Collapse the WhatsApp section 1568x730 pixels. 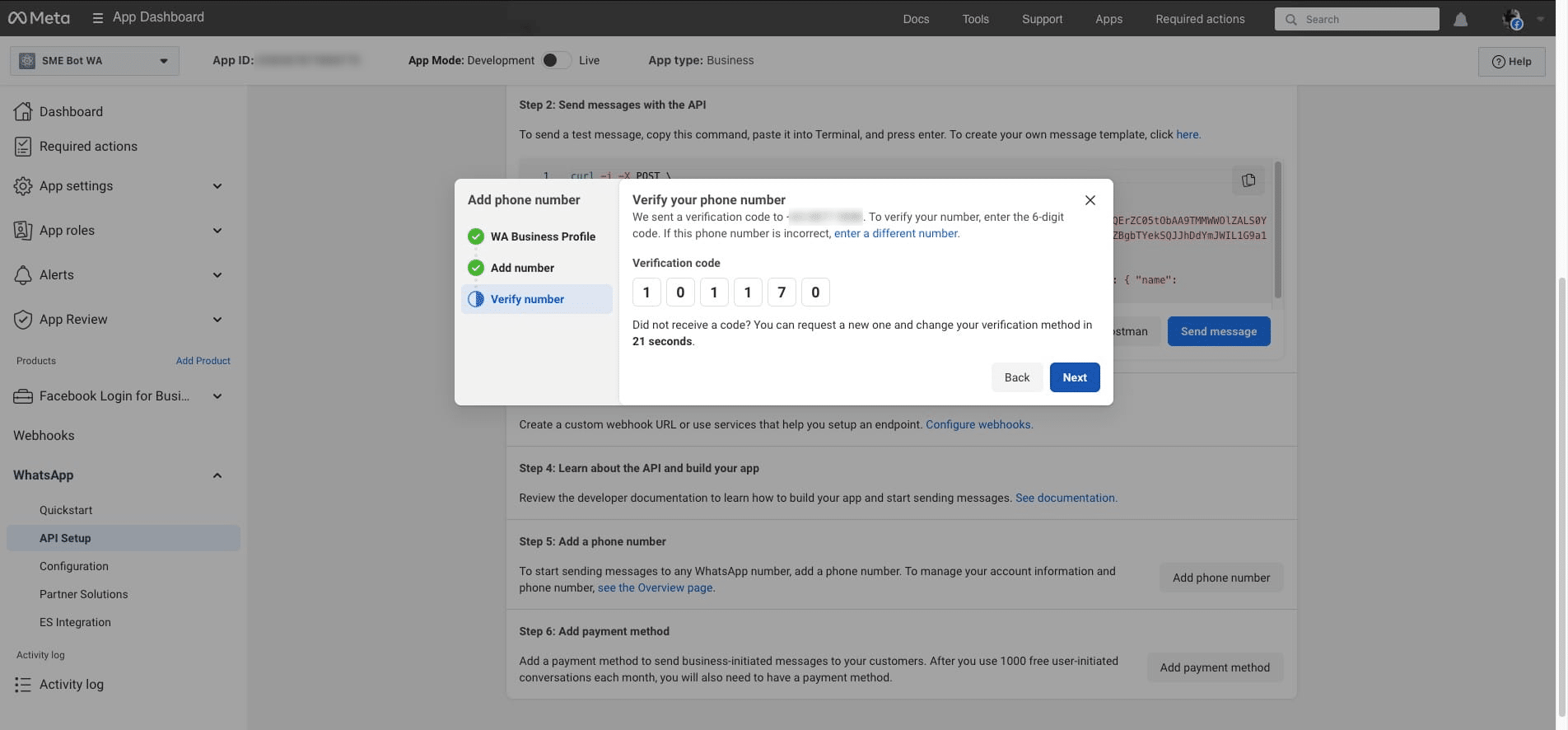coord(217,475)
